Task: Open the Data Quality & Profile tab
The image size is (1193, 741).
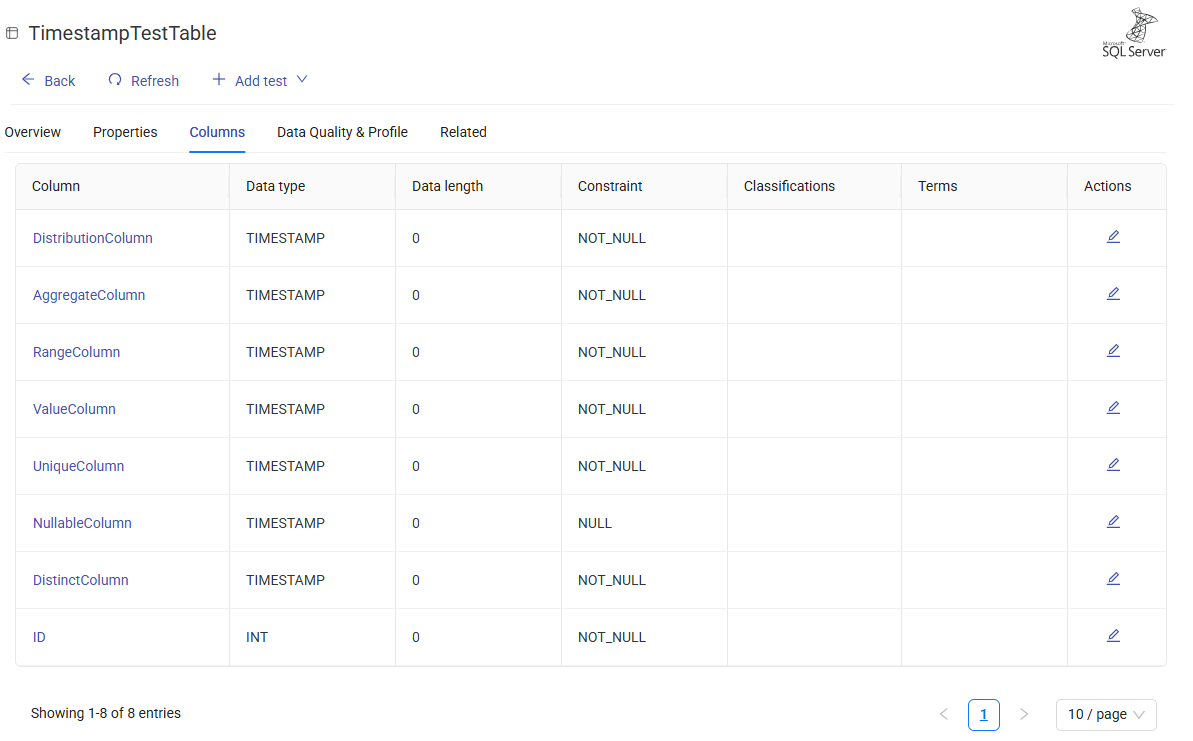Action: (342, 132)
